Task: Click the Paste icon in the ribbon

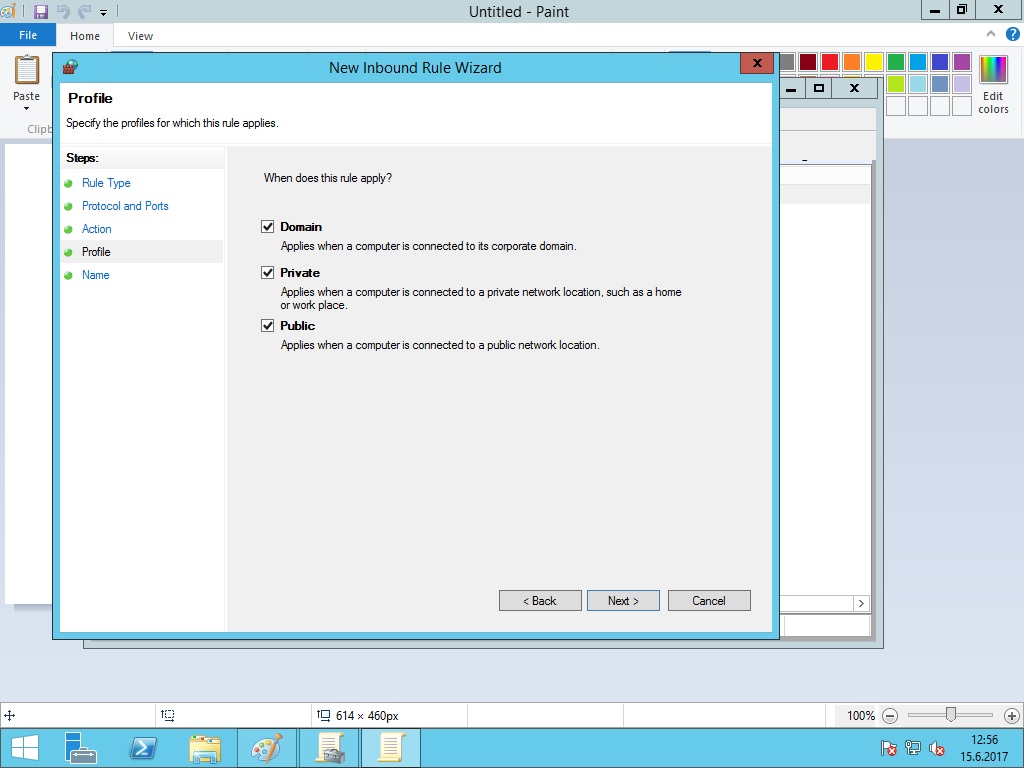Action: (x=26, y=72)
